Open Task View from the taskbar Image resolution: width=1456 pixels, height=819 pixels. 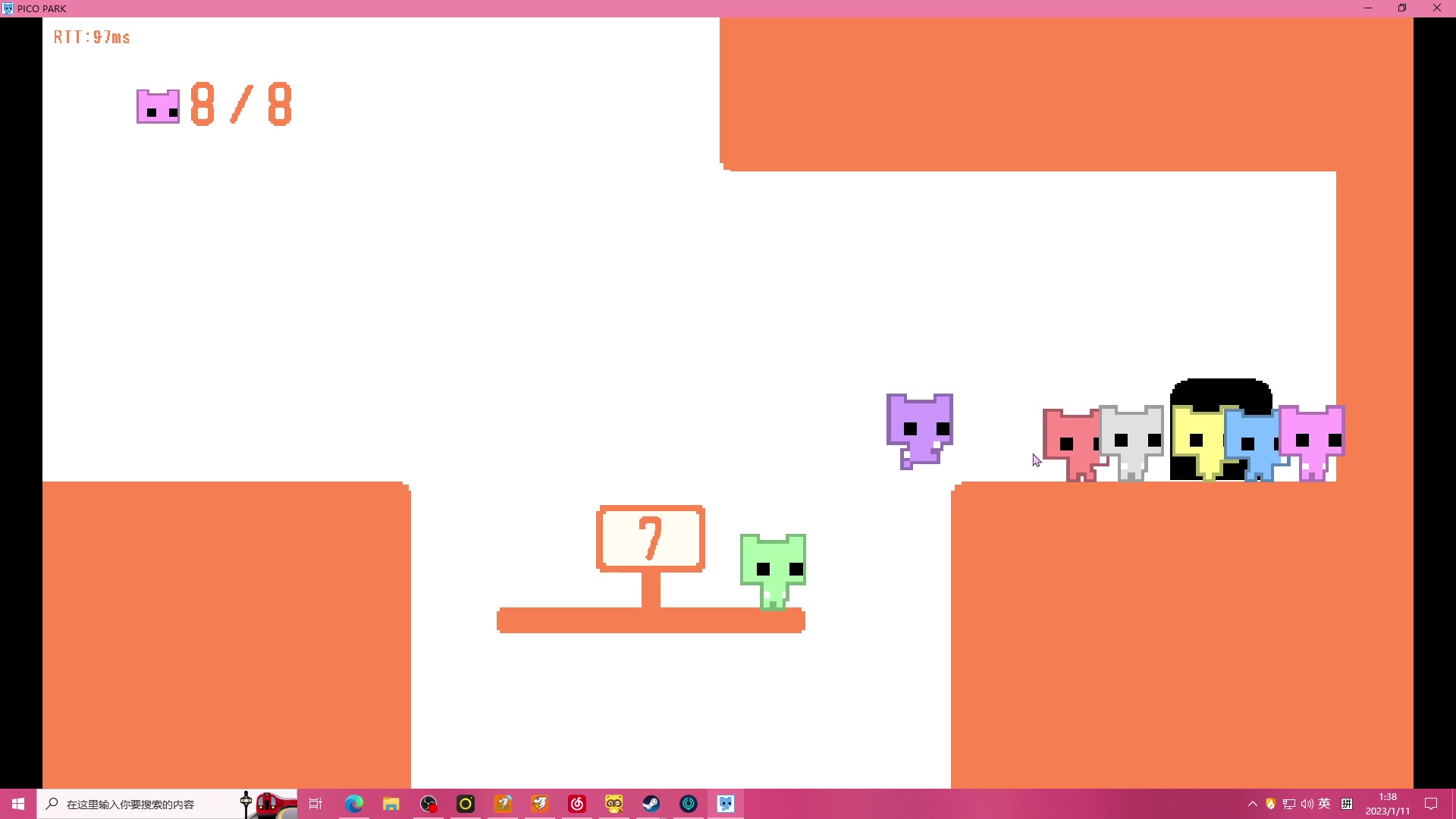(x=315, y=804)
